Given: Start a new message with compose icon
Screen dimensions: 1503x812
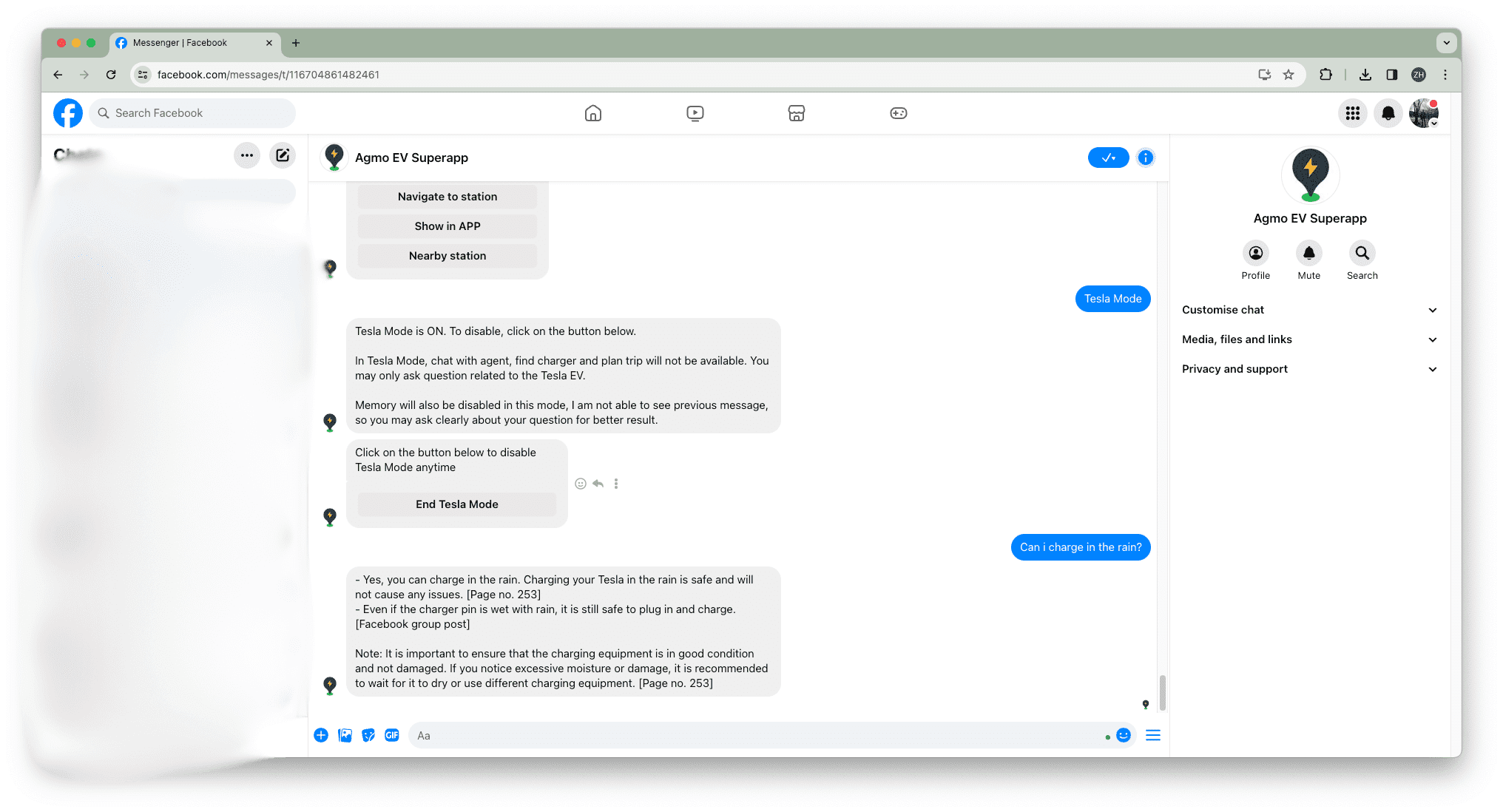Looking at the screenshot, I should click(283, 155).
